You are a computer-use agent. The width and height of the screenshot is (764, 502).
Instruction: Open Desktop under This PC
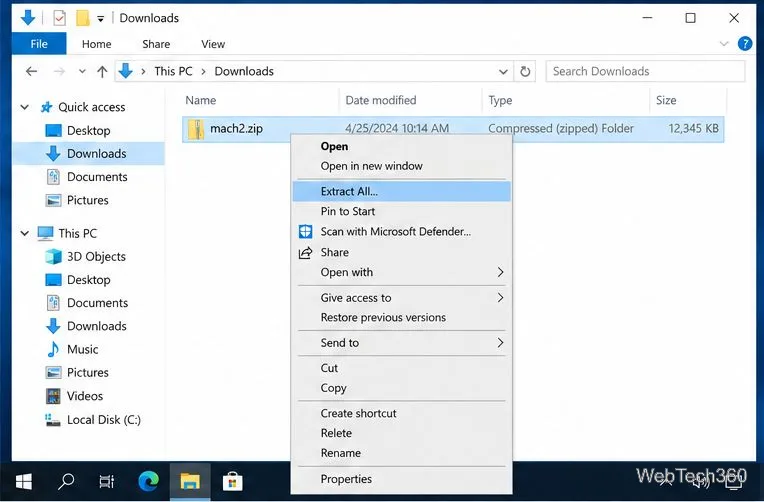tap(89, 280)
